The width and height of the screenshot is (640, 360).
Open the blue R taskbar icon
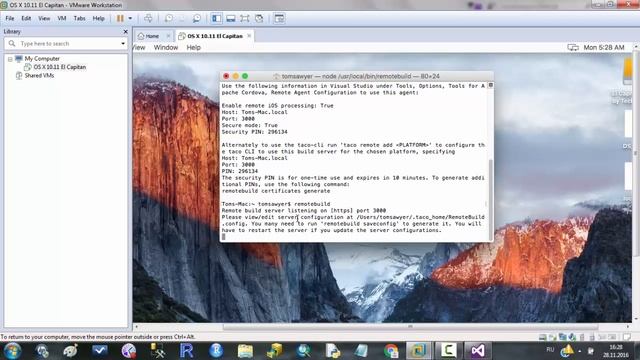(187, 351)
